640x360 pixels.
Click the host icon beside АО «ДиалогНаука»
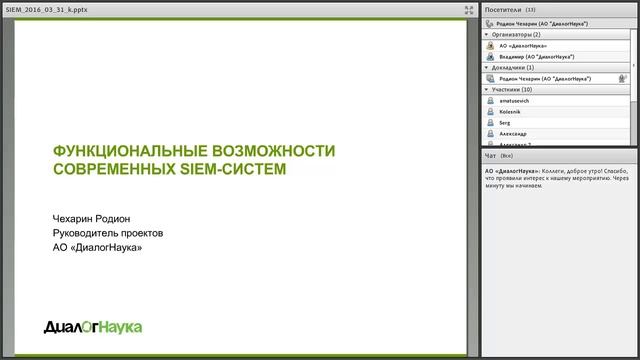tap(490, 46)
